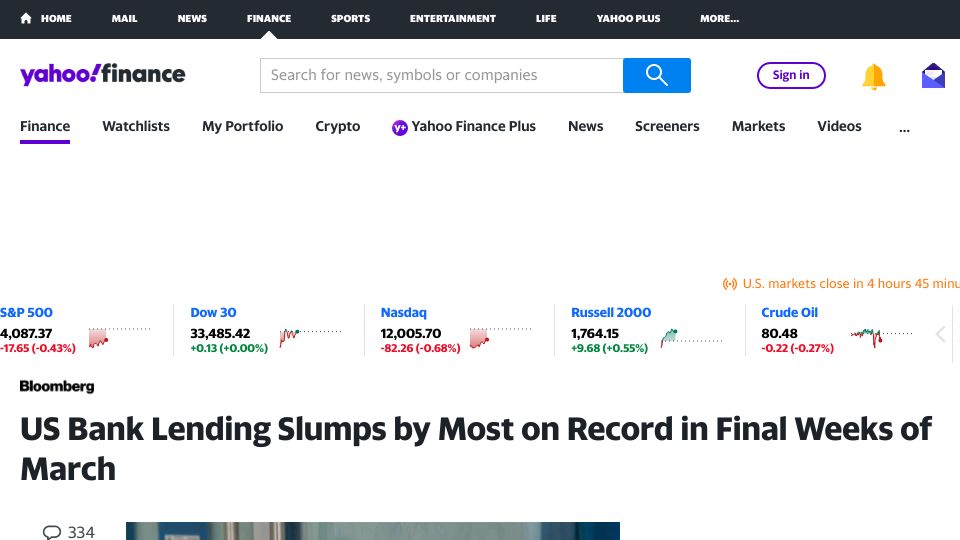
Task: Click the Nasdaq mini sparkline chart
Action: pyautogui.click(x=501, y=337)
